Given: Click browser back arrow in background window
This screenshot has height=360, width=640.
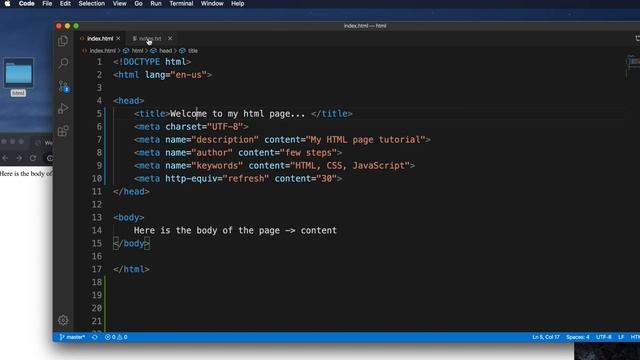Looking at the screenshot, I should point(5,158).
